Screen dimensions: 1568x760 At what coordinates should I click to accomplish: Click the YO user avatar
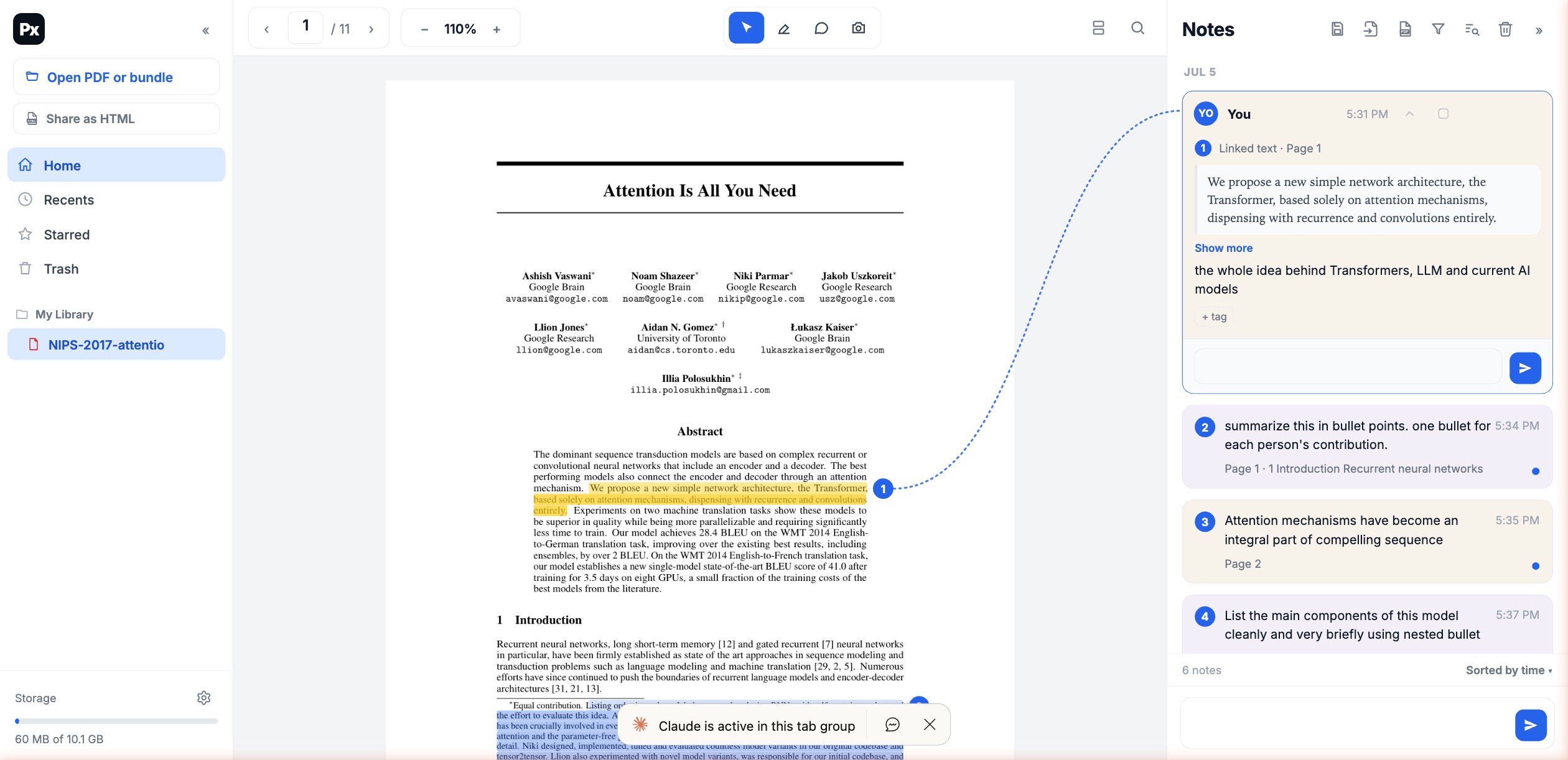(1206, 113)
